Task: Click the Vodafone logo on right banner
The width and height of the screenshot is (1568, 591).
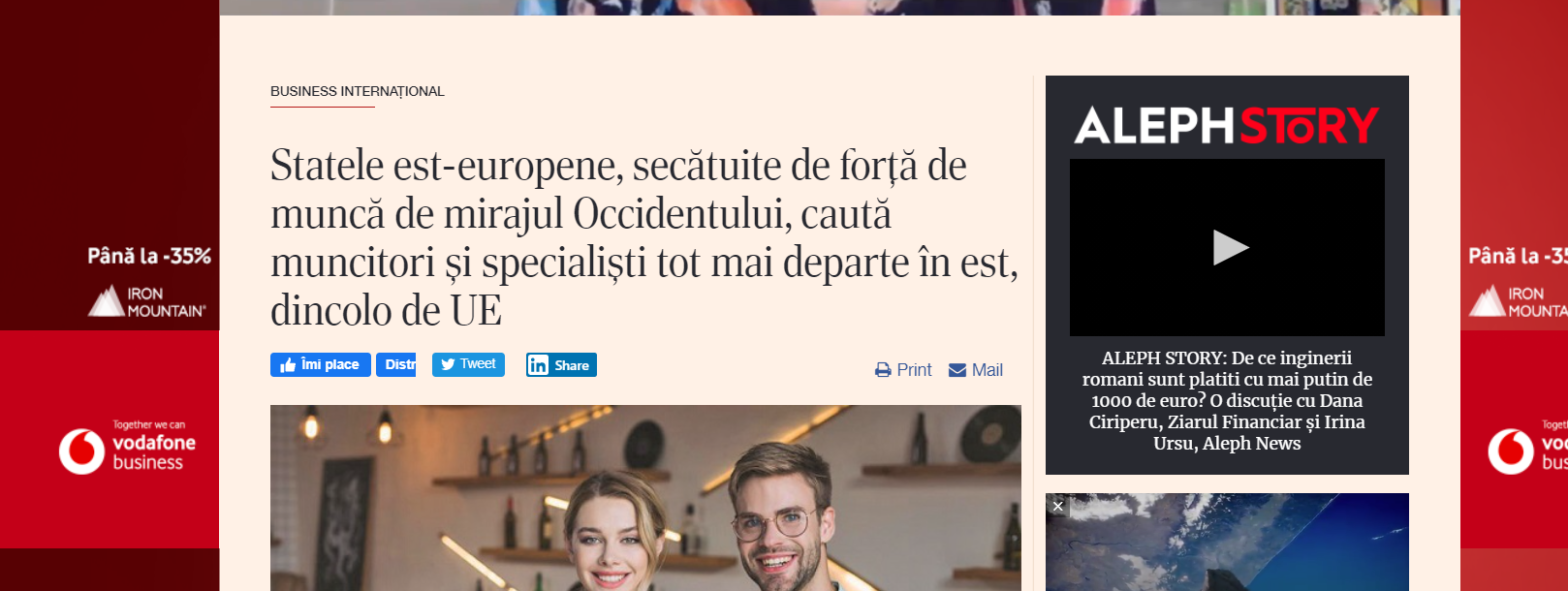Action: click(x=1526, y=451)
